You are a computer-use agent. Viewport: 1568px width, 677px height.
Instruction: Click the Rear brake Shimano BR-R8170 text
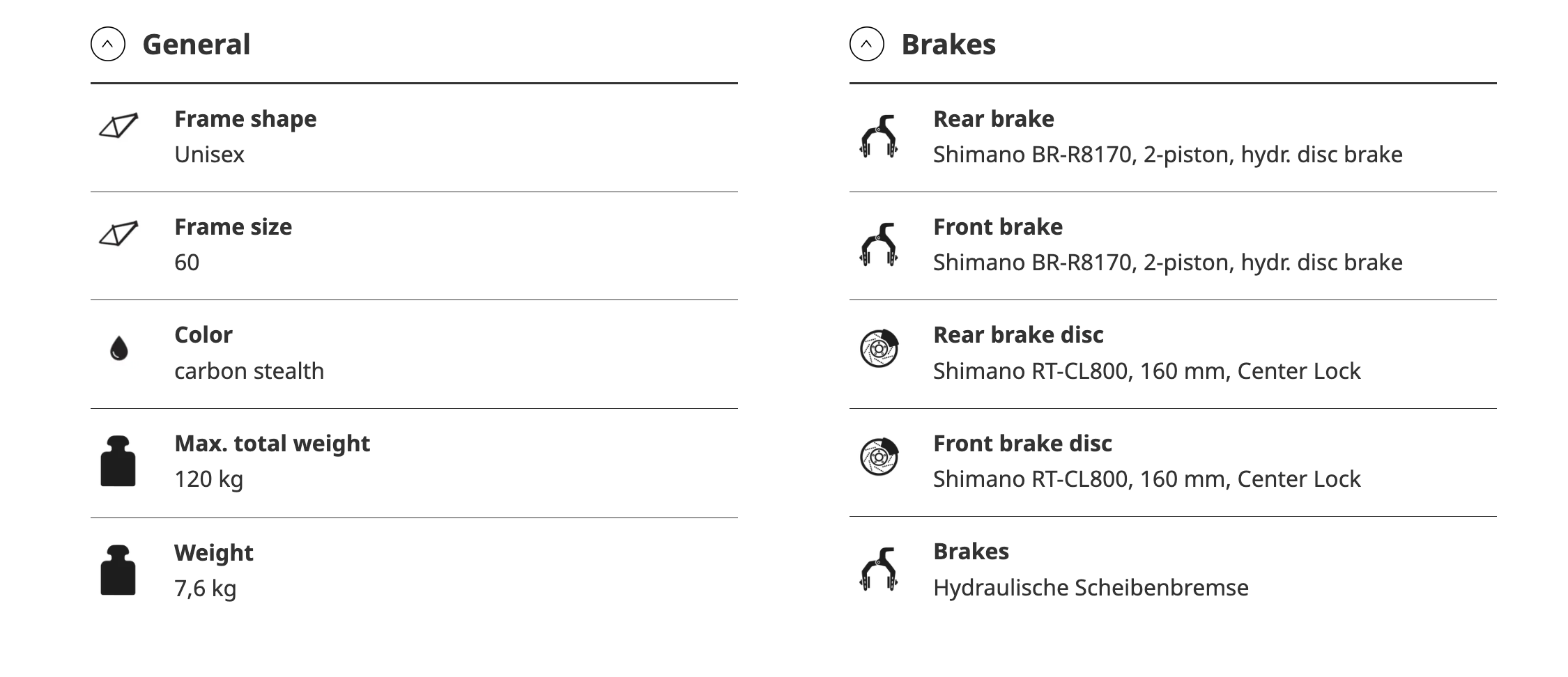pyautogui.click(x=1167, y=155)
